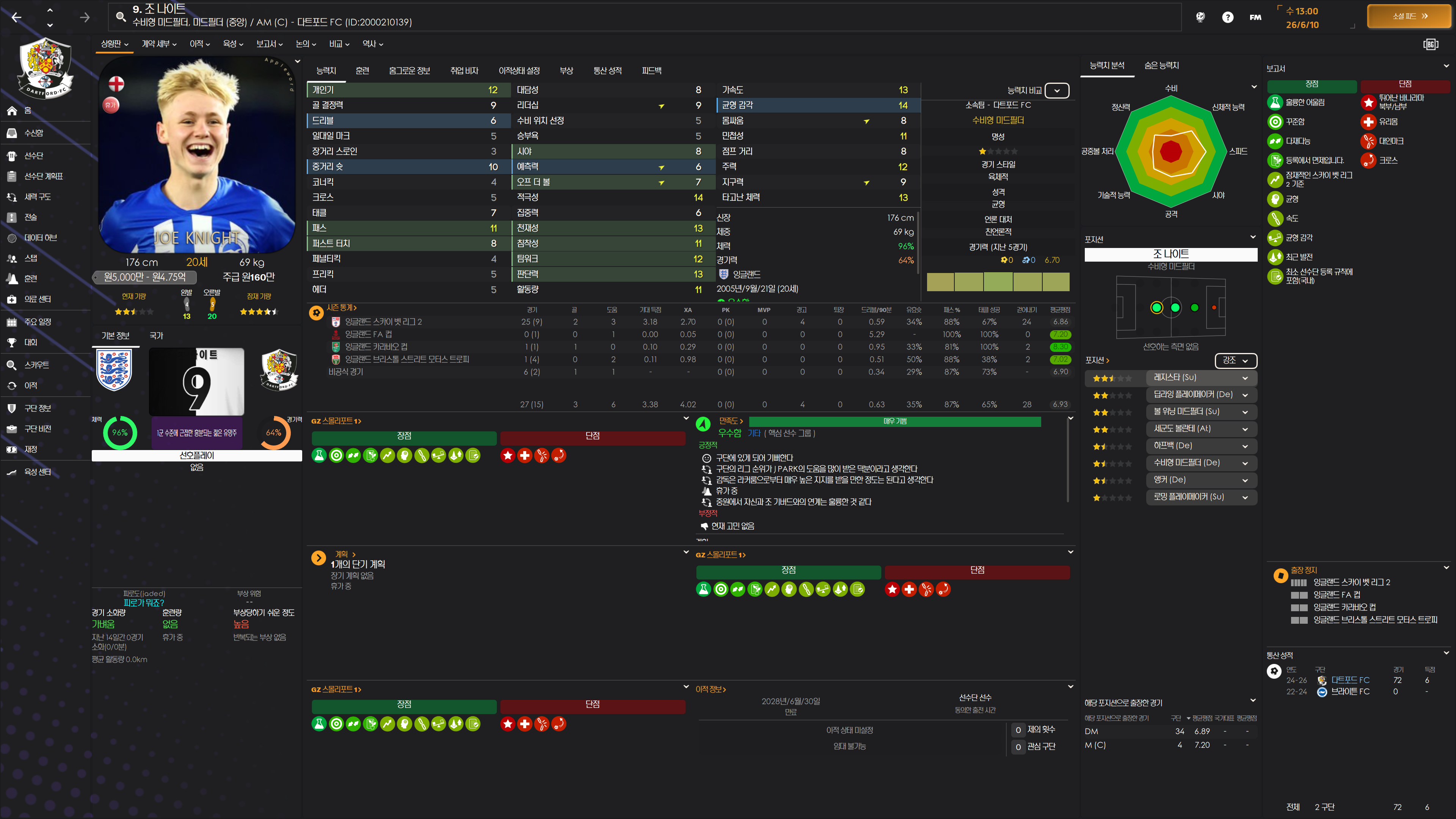Click the search magnifier icon

tap(121, 17)
